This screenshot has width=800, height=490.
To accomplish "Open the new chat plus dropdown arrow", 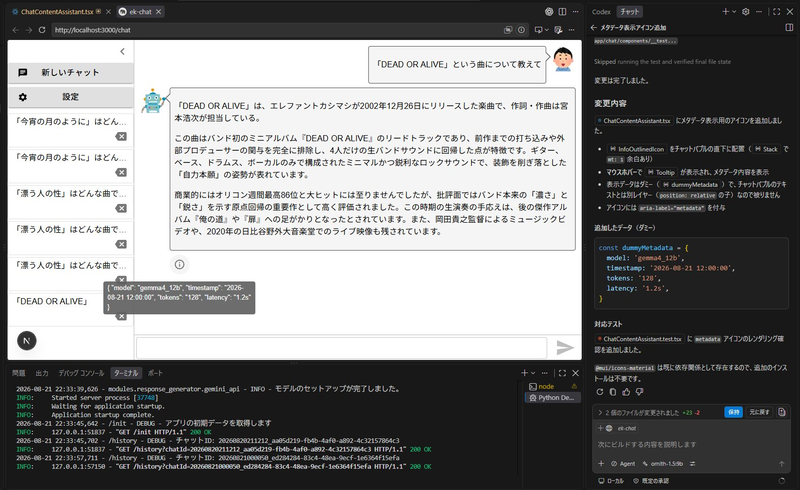I will click(734, 12).
